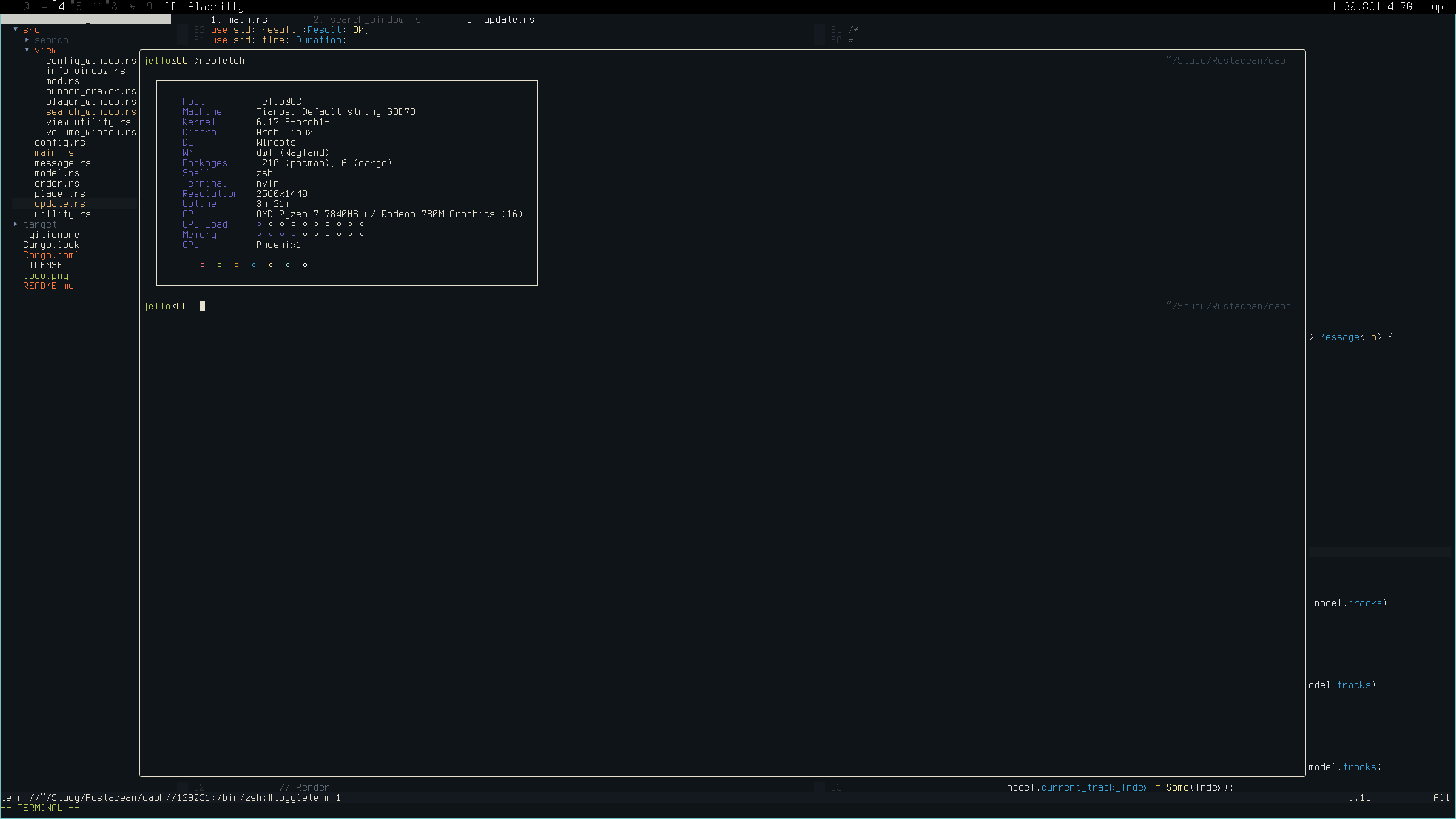Click the ][ layout symbol
Image resolution: width=1456 pixels, height=819 pixels.
click(170, 6)
